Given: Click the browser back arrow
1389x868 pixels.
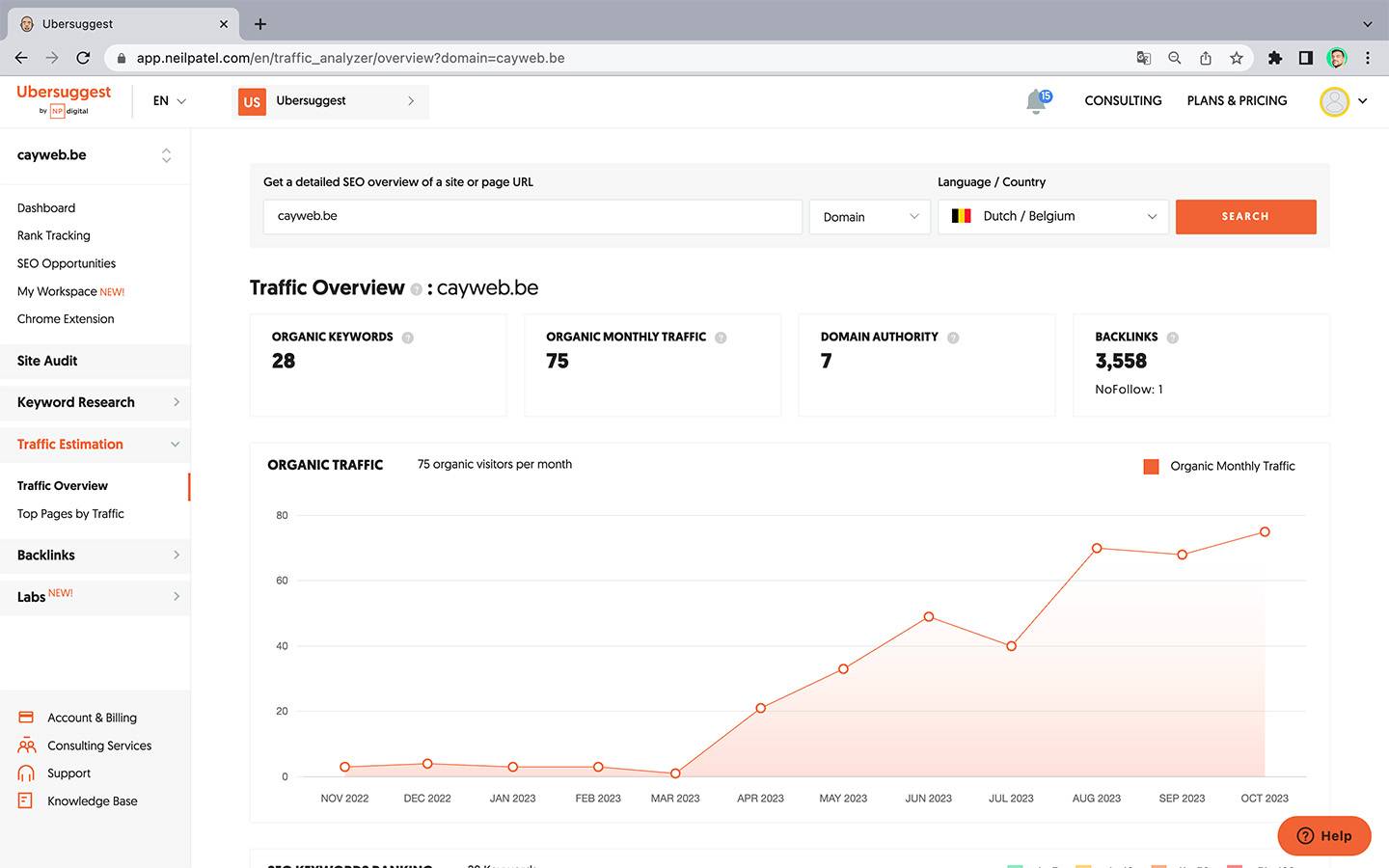Looking at the screenshot, I should (21, 58).
